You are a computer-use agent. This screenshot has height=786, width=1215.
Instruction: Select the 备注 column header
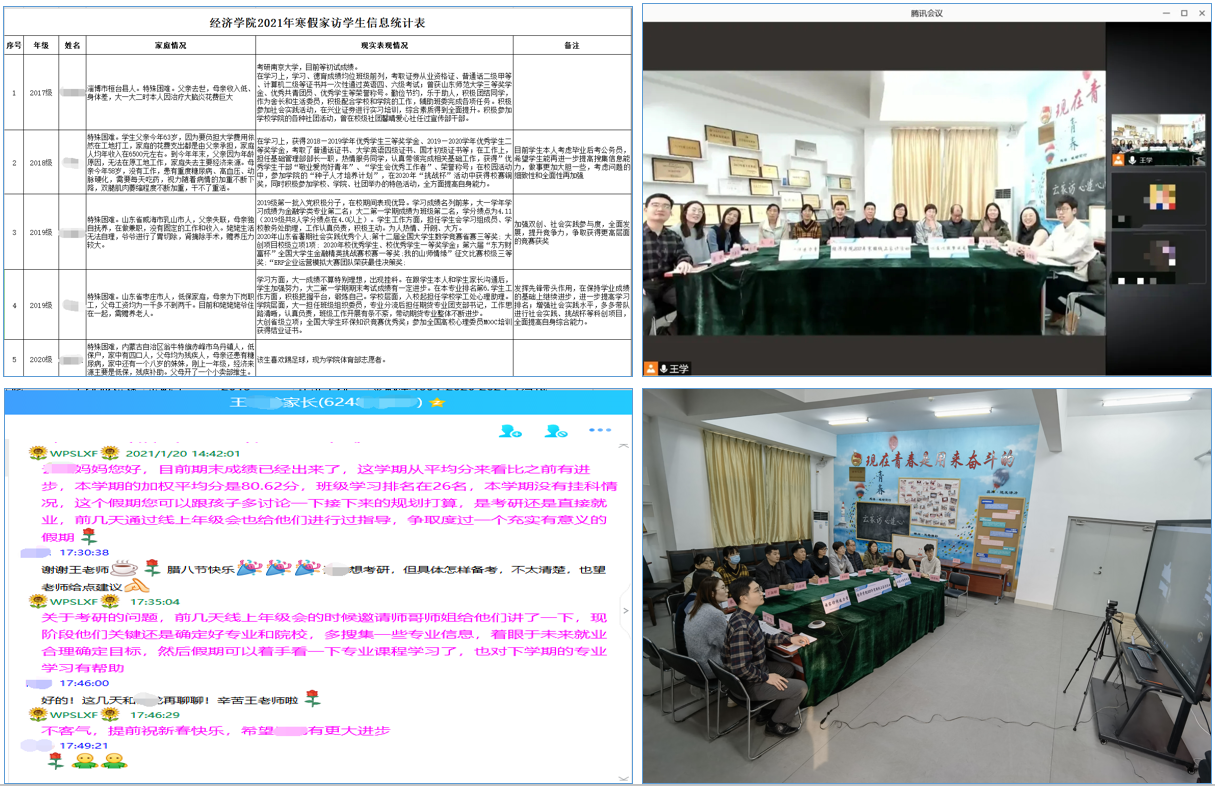(x=571, y=45)
